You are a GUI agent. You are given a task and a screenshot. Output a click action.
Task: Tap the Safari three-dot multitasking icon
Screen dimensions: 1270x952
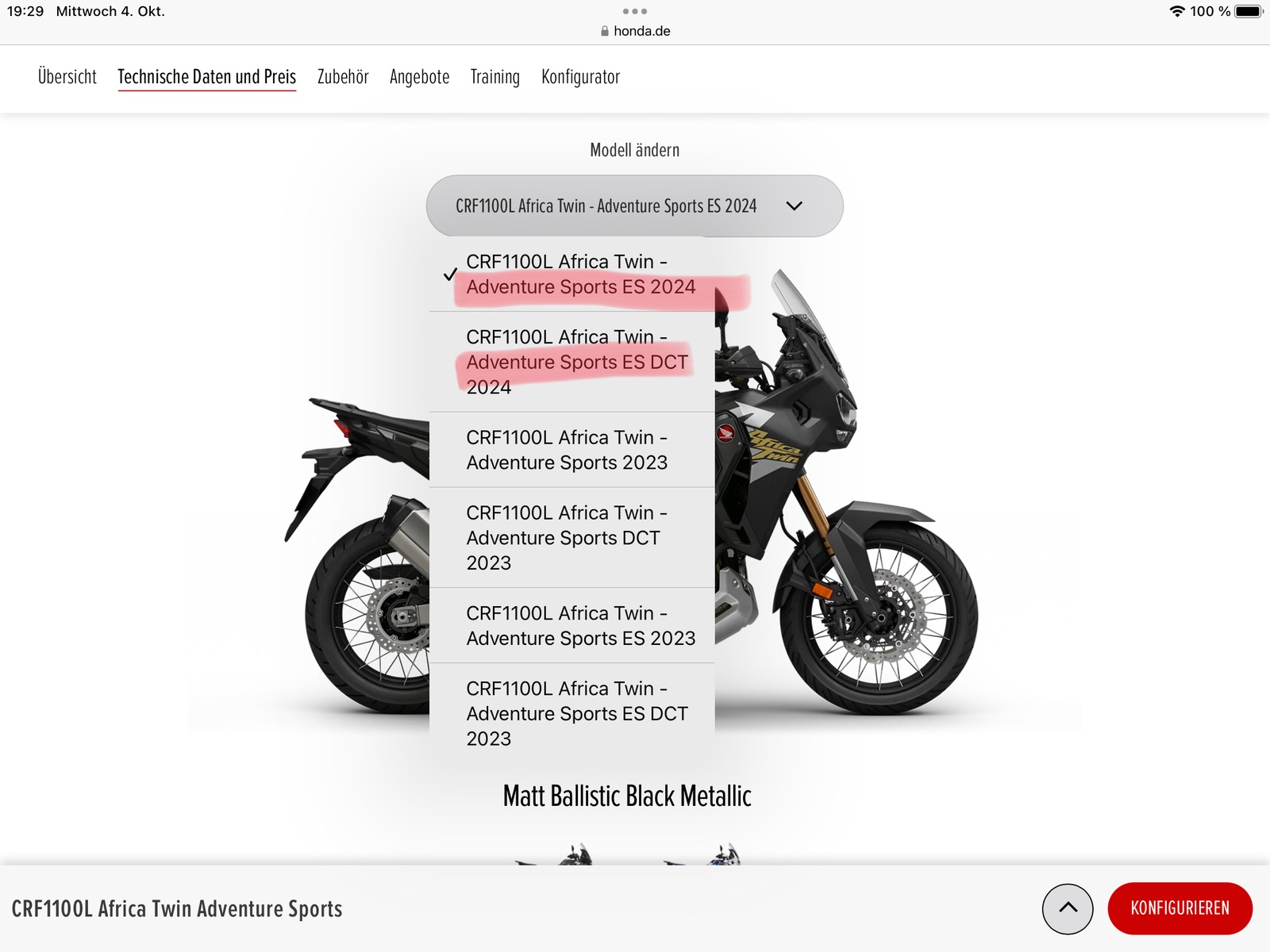pyautogui.click(x=635, y=11)
